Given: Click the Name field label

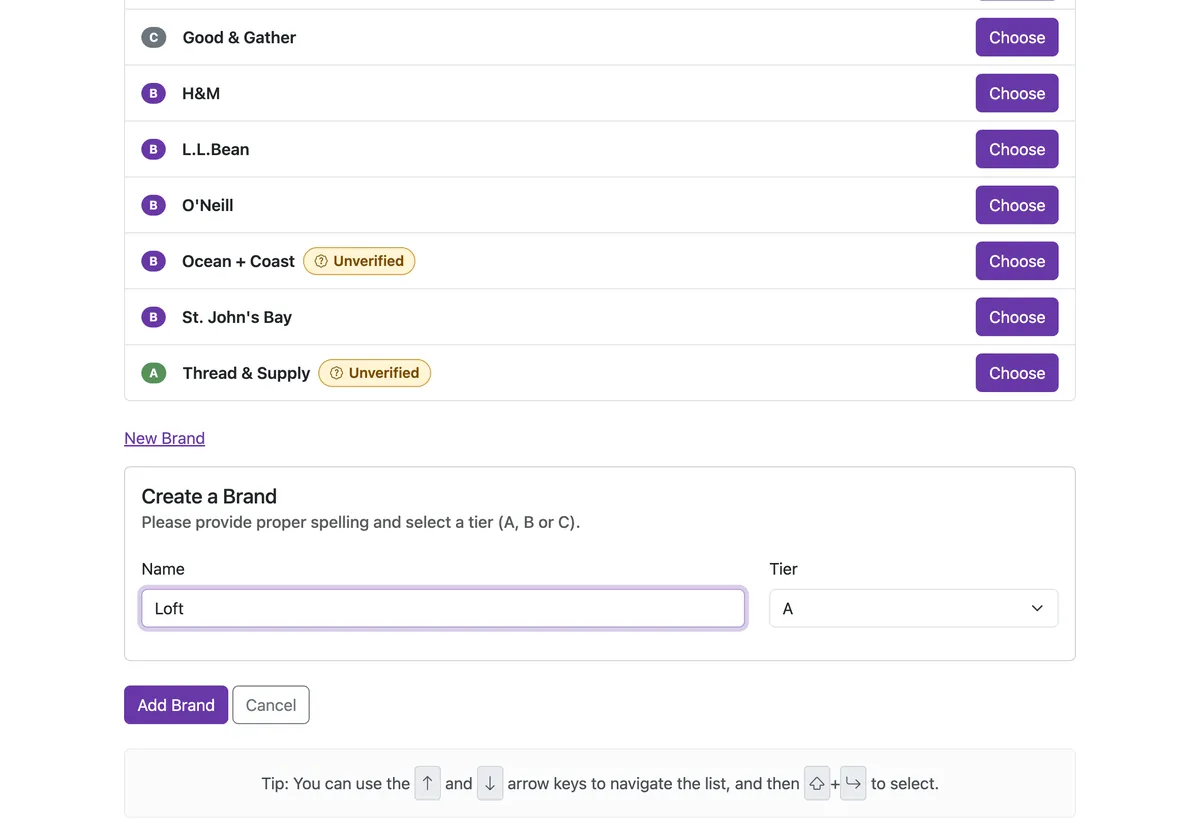Looking at the screenshot, I should tap(163, 569).
